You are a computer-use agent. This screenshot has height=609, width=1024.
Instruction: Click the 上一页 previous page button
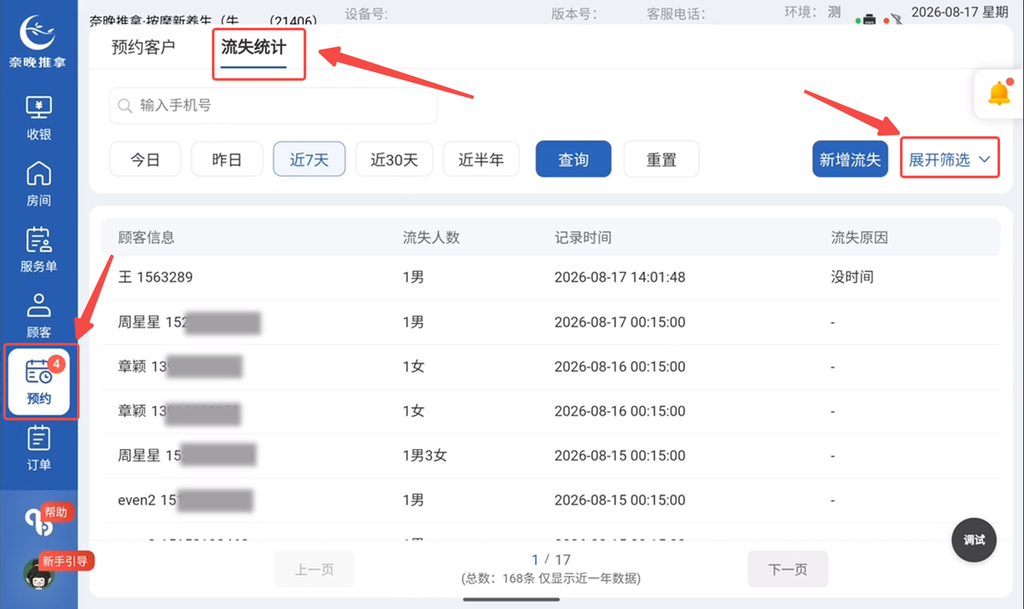pos(314,569)
